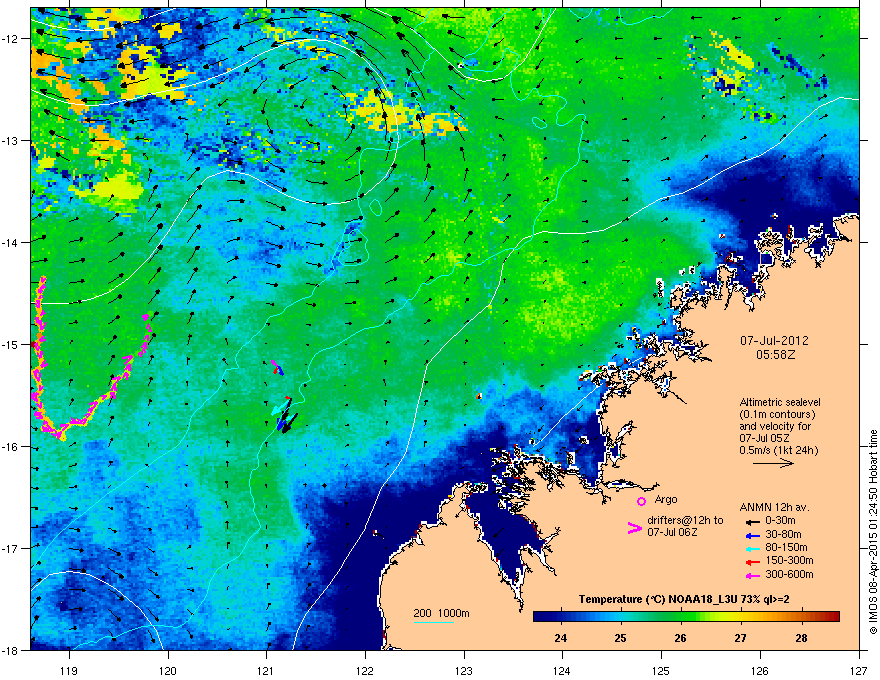Click the colorbar tick label '24'
Image resolution: width=880 pixels, height=680 pixels.
pos(560,638)
